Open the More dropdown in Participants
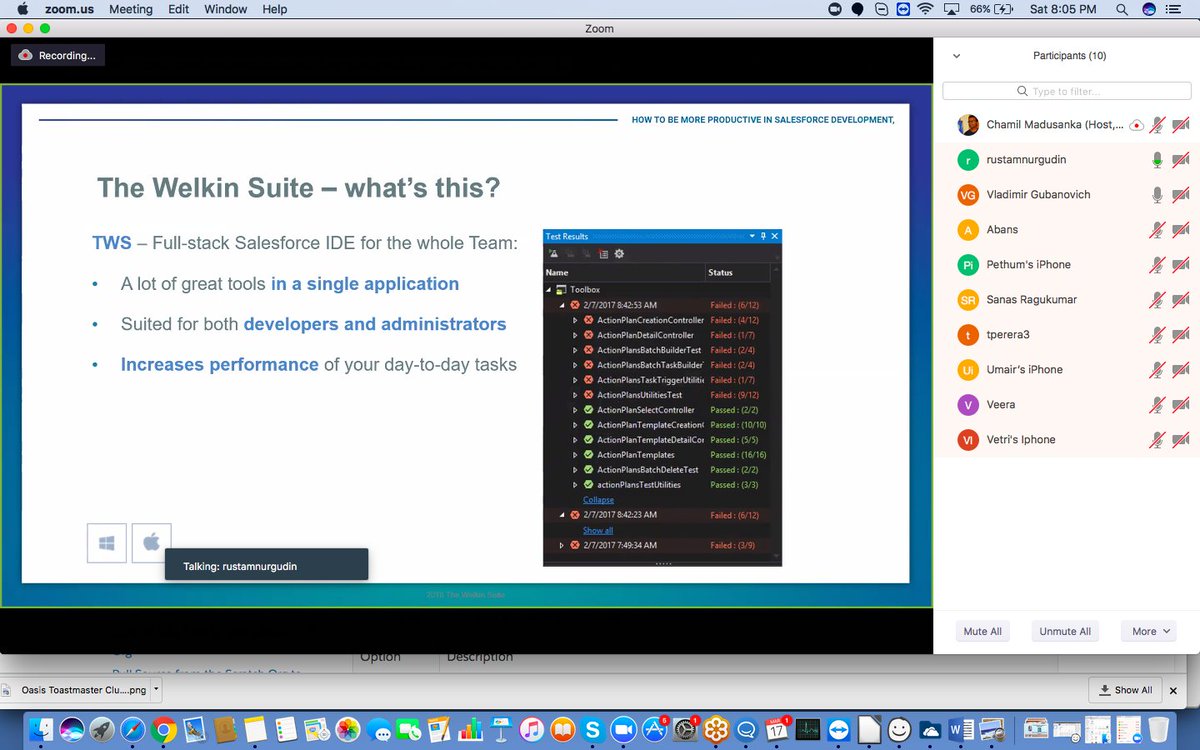 pyautogui.click(x=1149, y=631)
